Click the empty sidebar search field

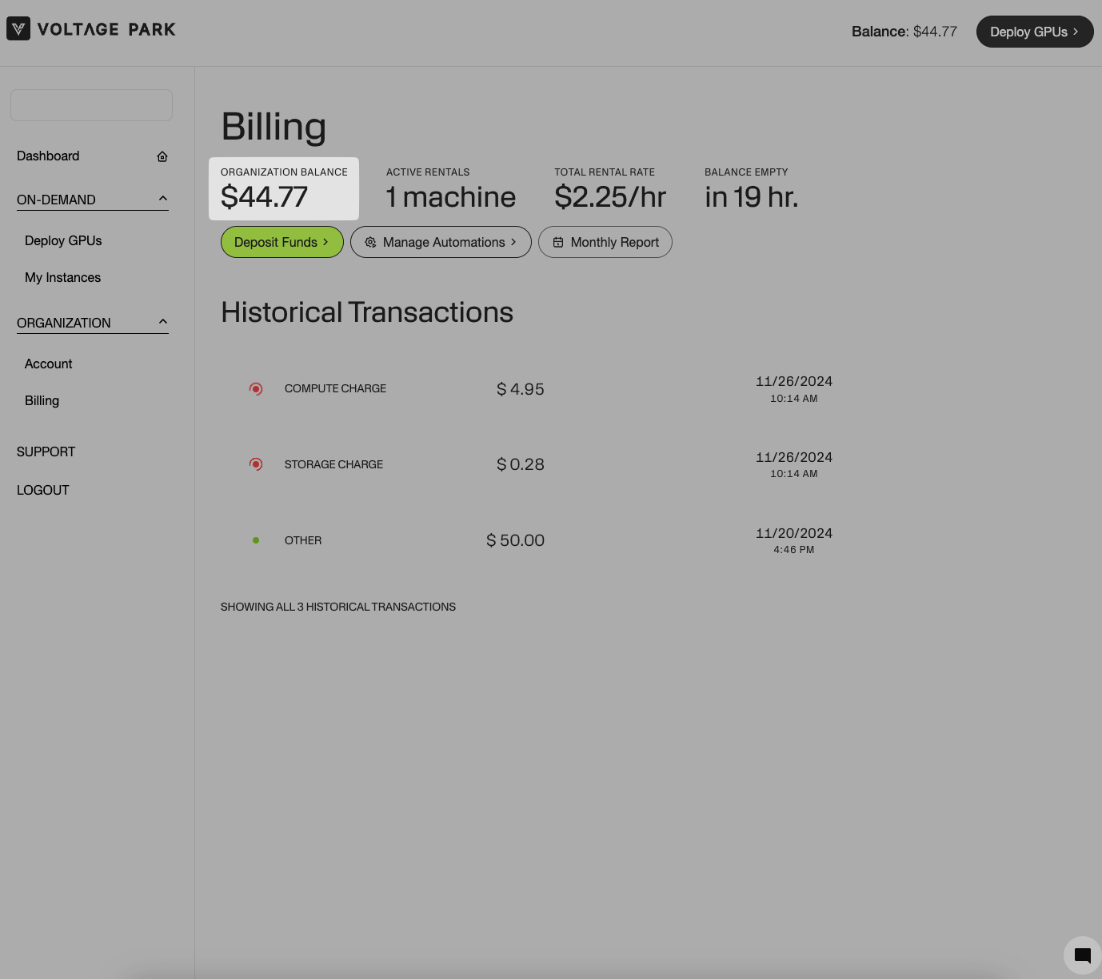[91, 105]
